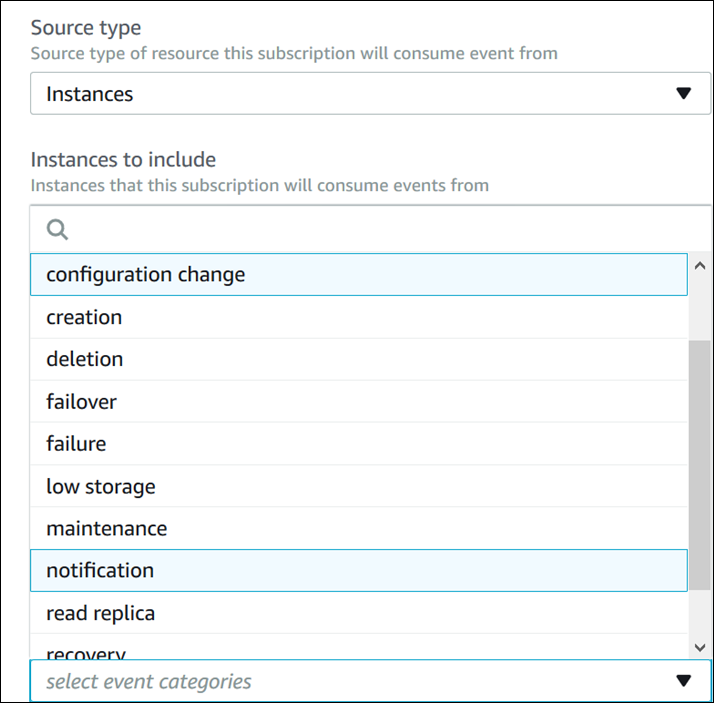Click the scrollbar track above the thumb
The image size is (714, 703).
point(700,305)
